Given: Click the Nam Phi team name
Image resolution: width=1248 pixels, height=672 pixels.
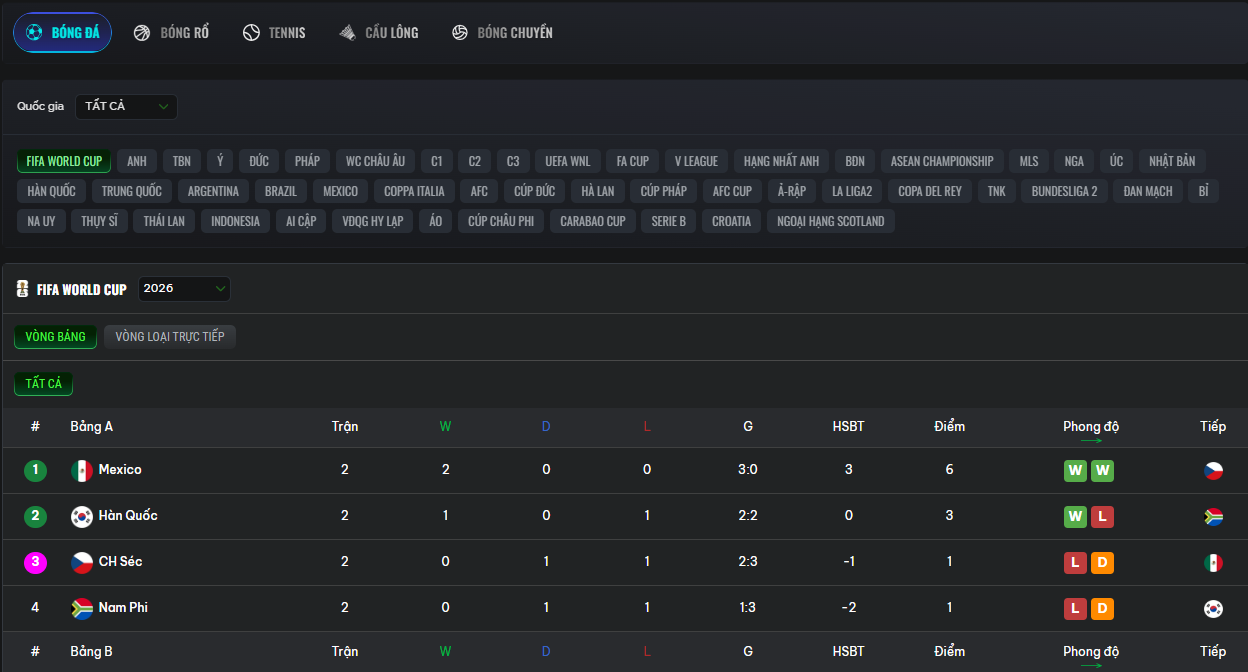Looking at the screenshot, I should pyautogui.click(x=123, y=608).
